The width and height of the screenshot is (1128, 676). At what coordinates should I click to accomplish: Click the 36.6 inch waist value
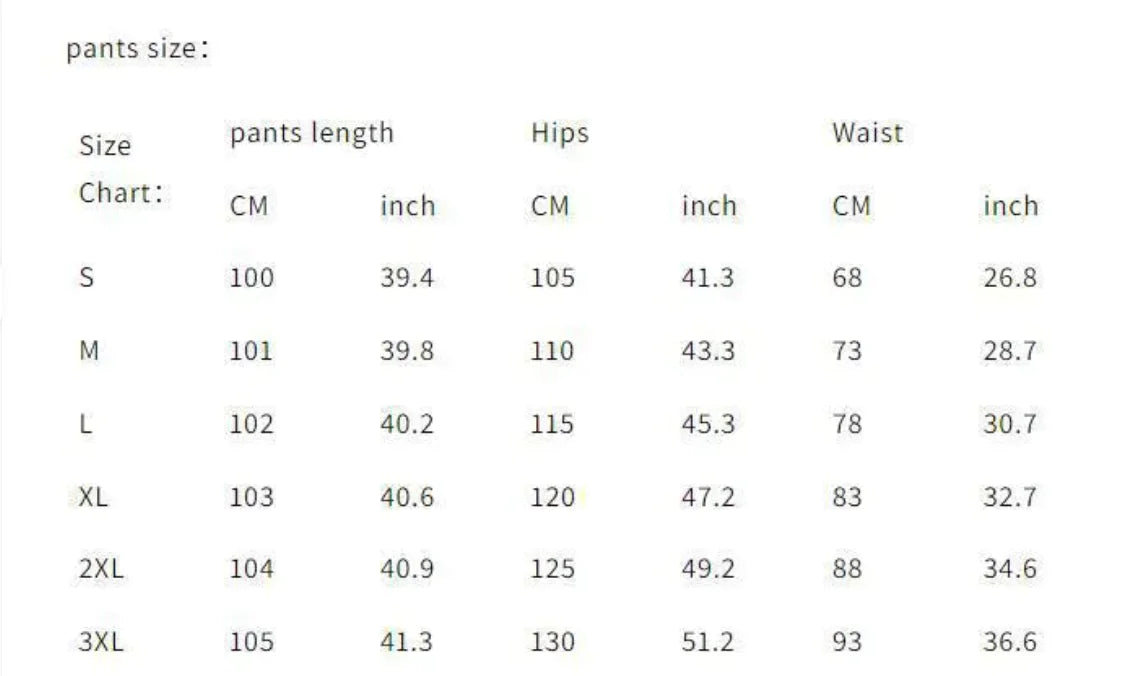tap(1009, 642)
